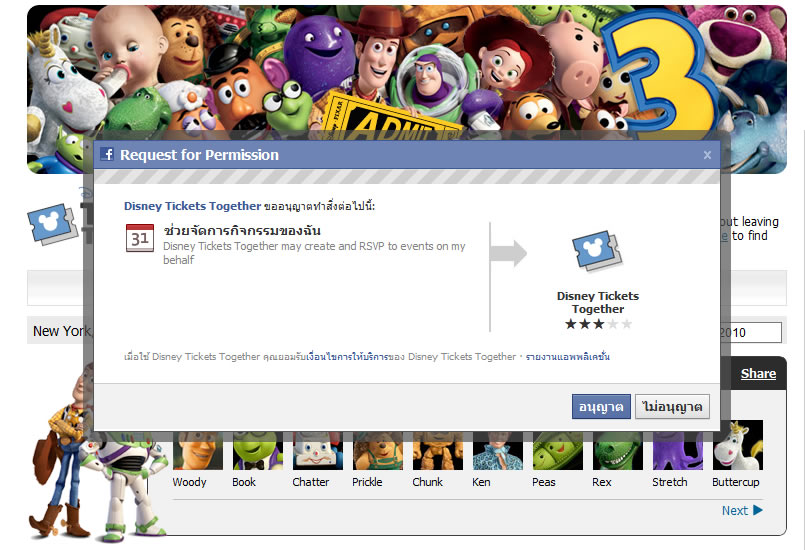Select the Ken character thumbnail
This screenshot has width=805, height=550.
[x=498, y=451]
